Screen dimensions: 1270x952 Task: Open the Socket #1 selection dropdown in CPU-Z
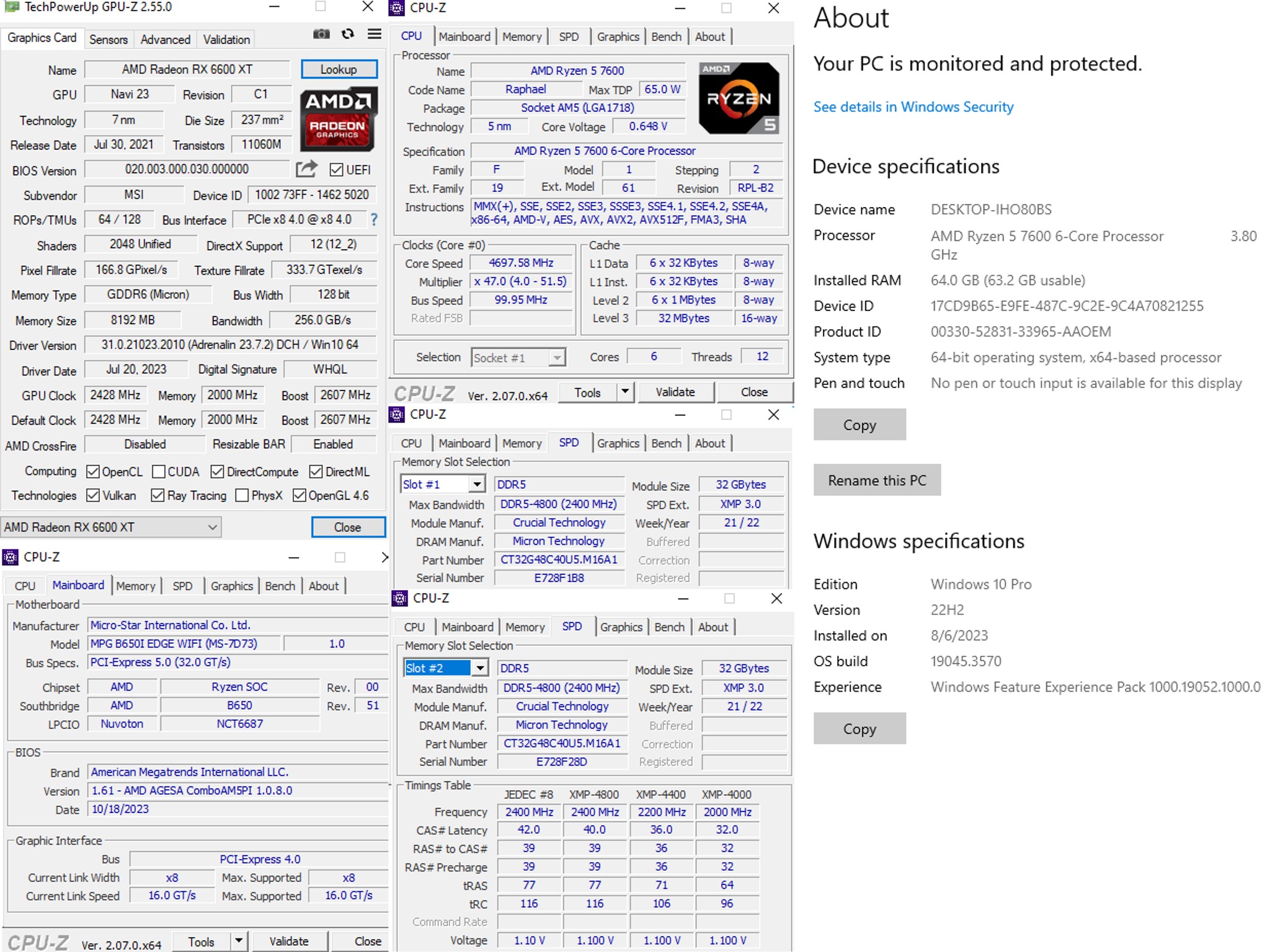click(557, 356)
